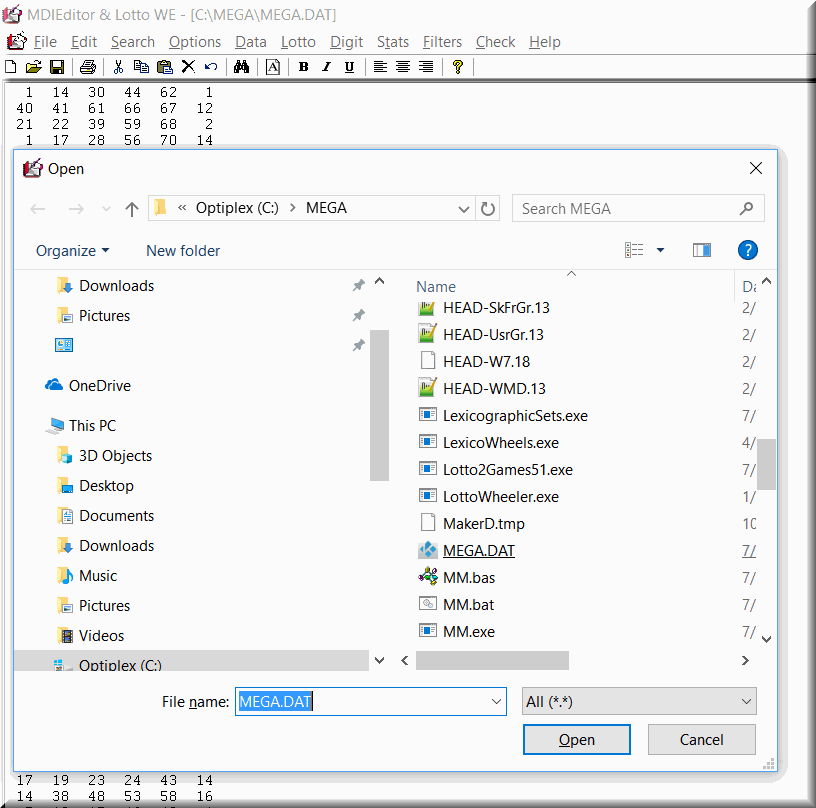Image resolution: width=816 pixels, height=808 pixels.
Task: Click the Search MEGA input field
Action: pyautogui.click(x=638, y=209)
